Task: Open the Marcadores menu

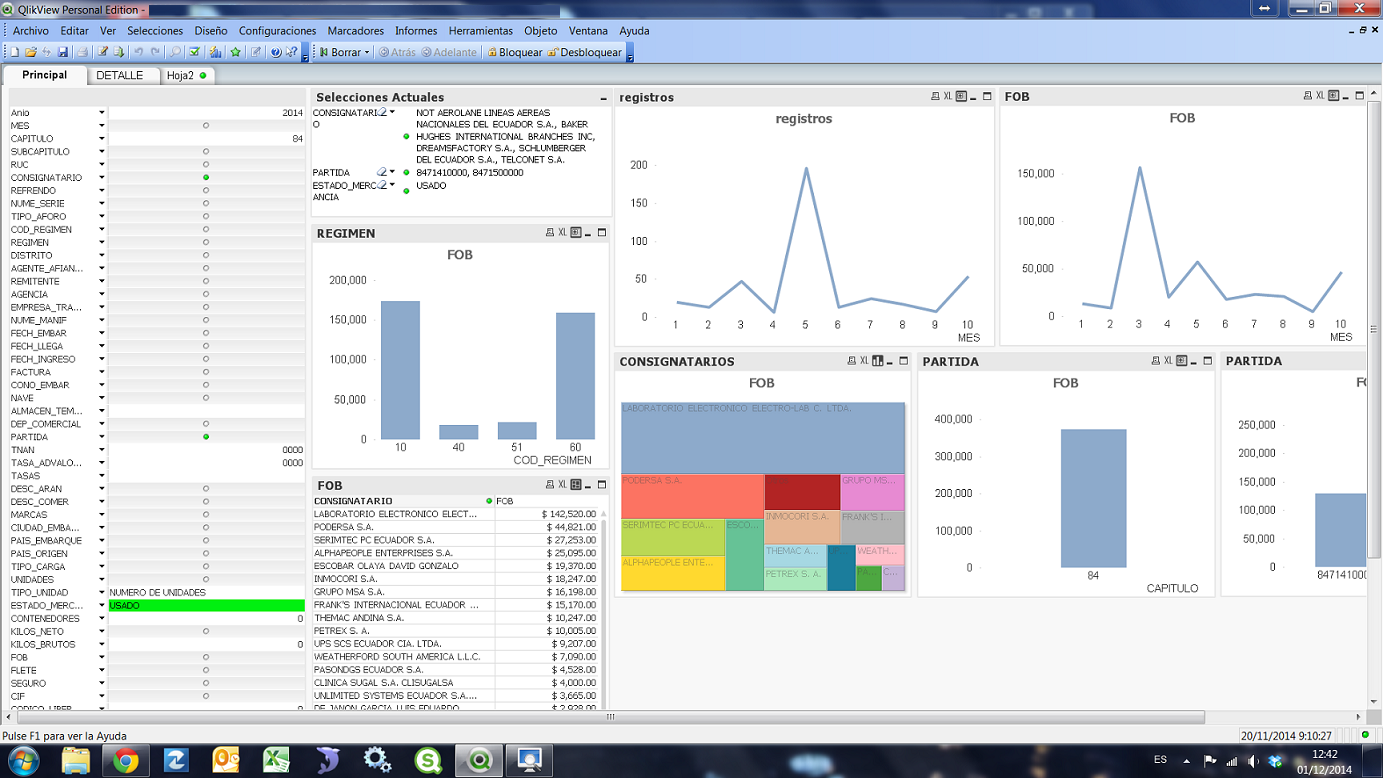Action: click(x=355, y=31)
